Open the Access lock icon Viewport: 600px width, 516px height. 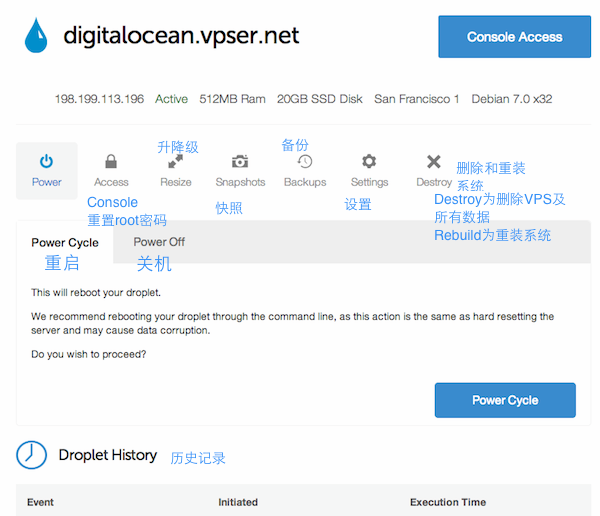[x=111, y=161]
